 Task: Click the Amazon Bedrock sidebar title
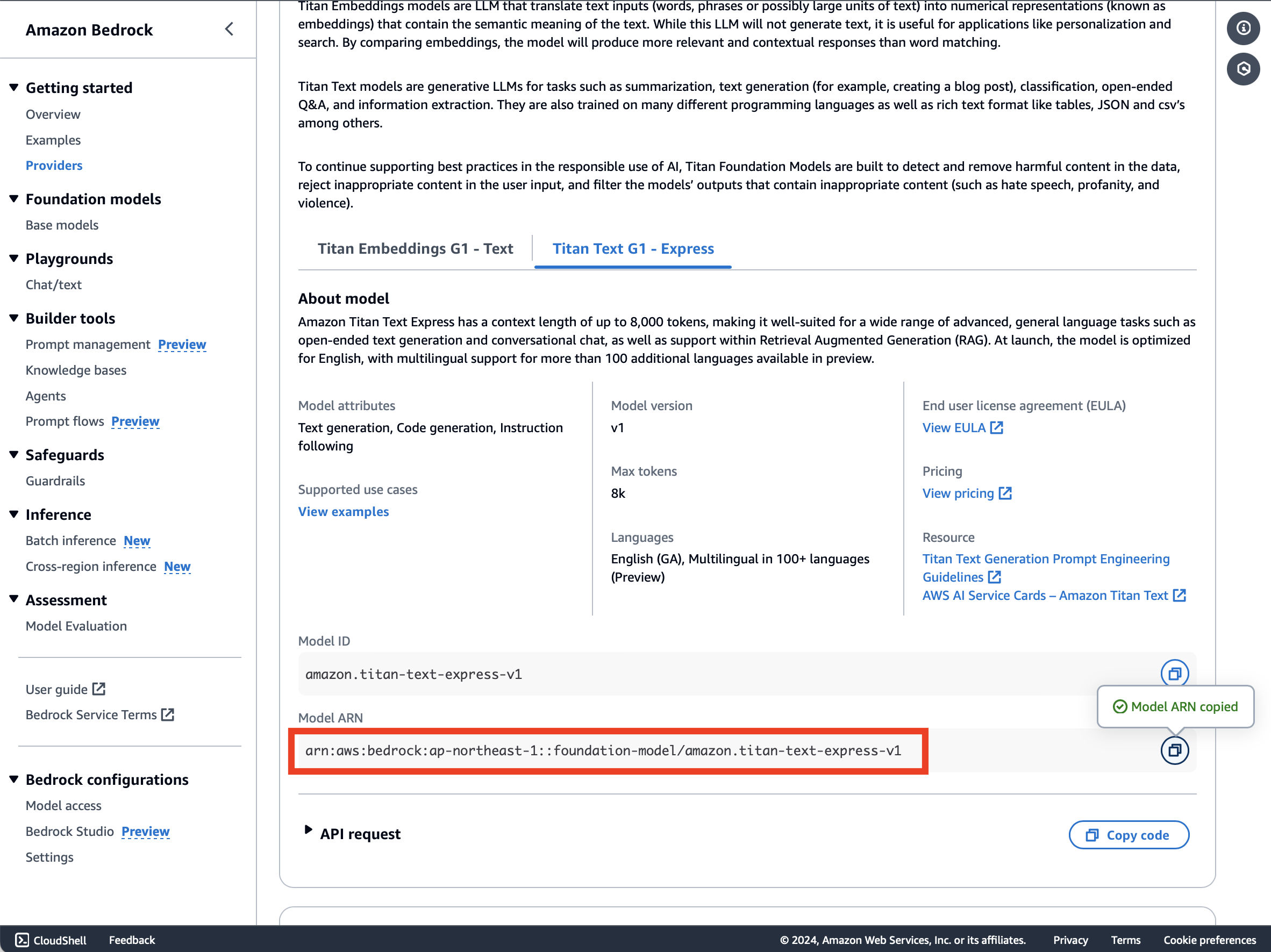click(89, 30)
